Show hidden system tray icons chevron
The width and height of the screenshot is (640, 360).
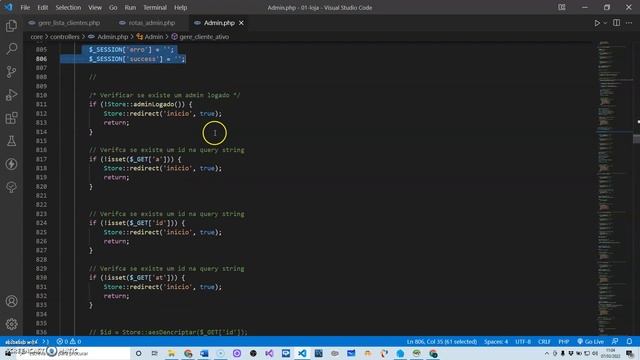[x=547, y=353]
